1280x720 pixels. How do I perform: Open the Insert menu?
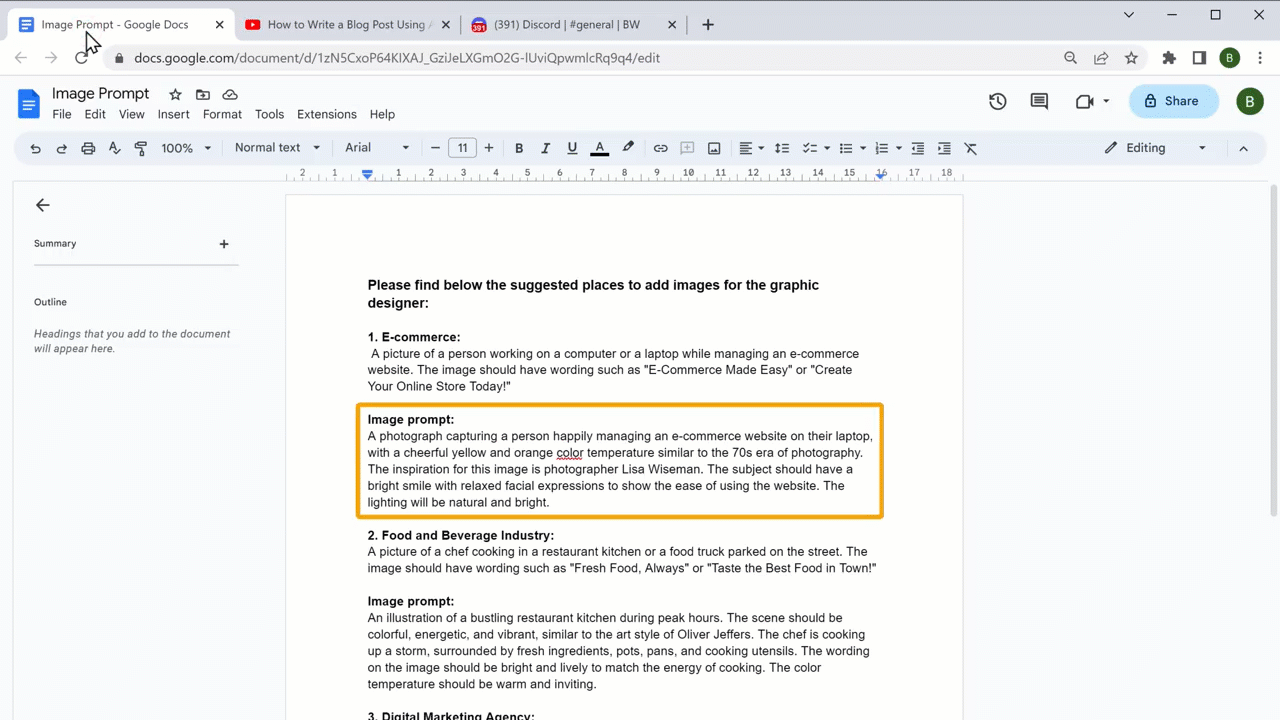pos(174,114)
